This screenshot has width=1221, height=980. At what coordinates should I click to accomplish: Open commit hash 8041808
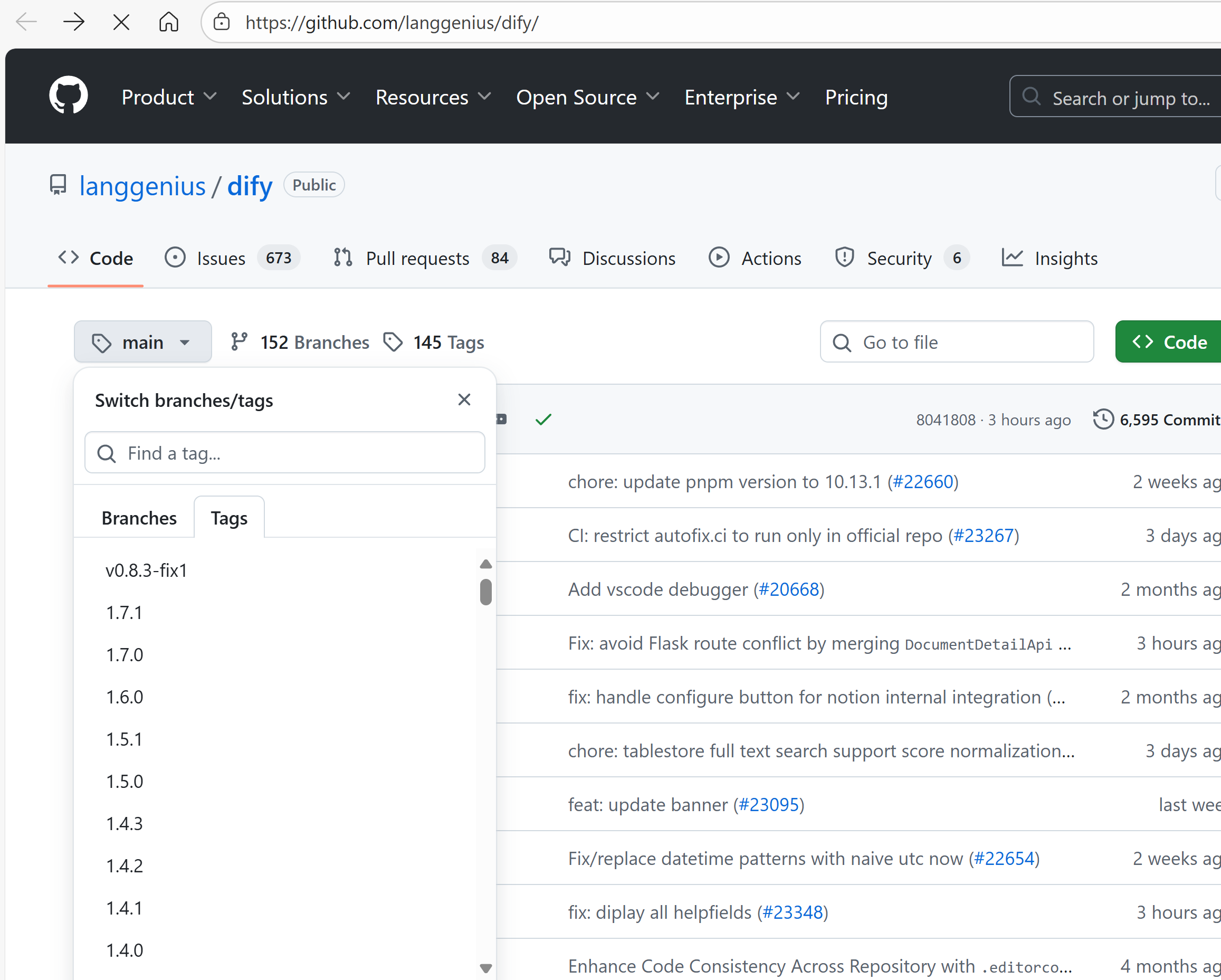[946, 420]
